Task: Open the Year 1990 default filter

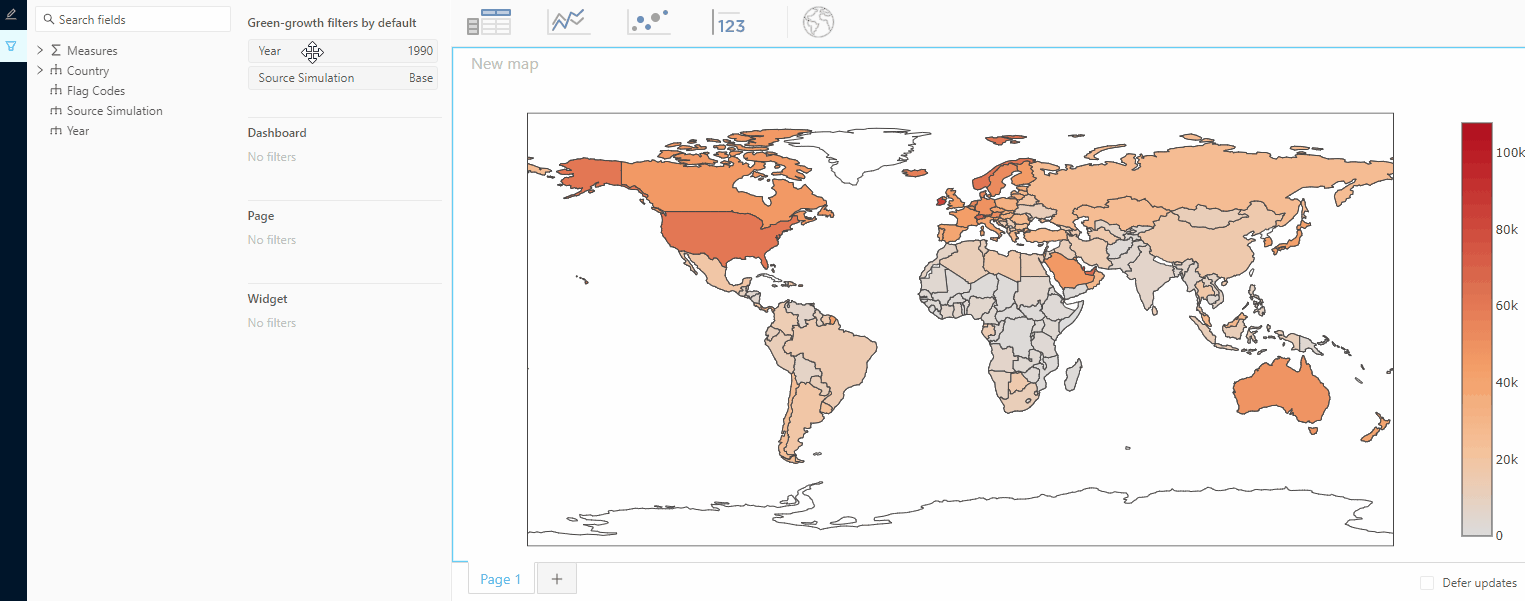Action: tap(343, 51)
